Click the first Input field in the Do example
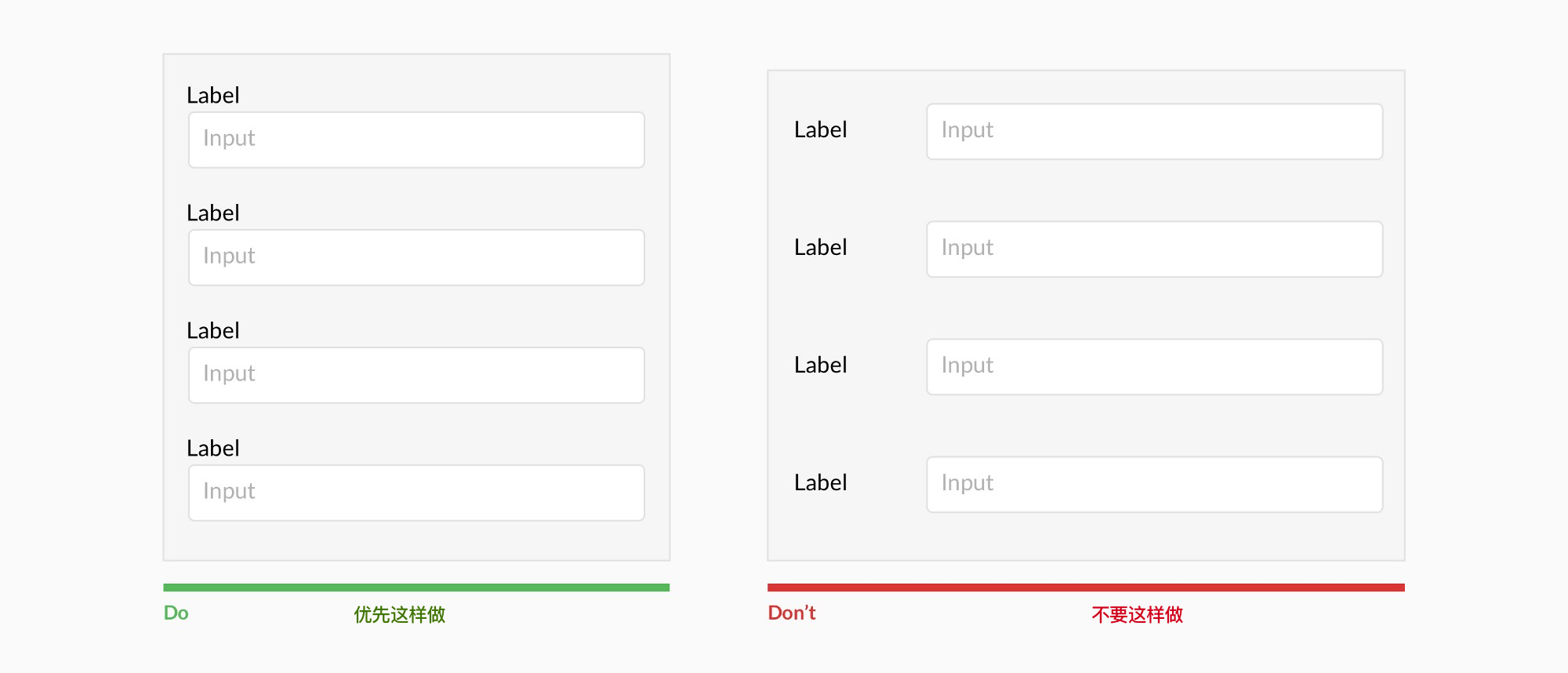The width and height of the screenshot is (1568, 673). (416, 140)
